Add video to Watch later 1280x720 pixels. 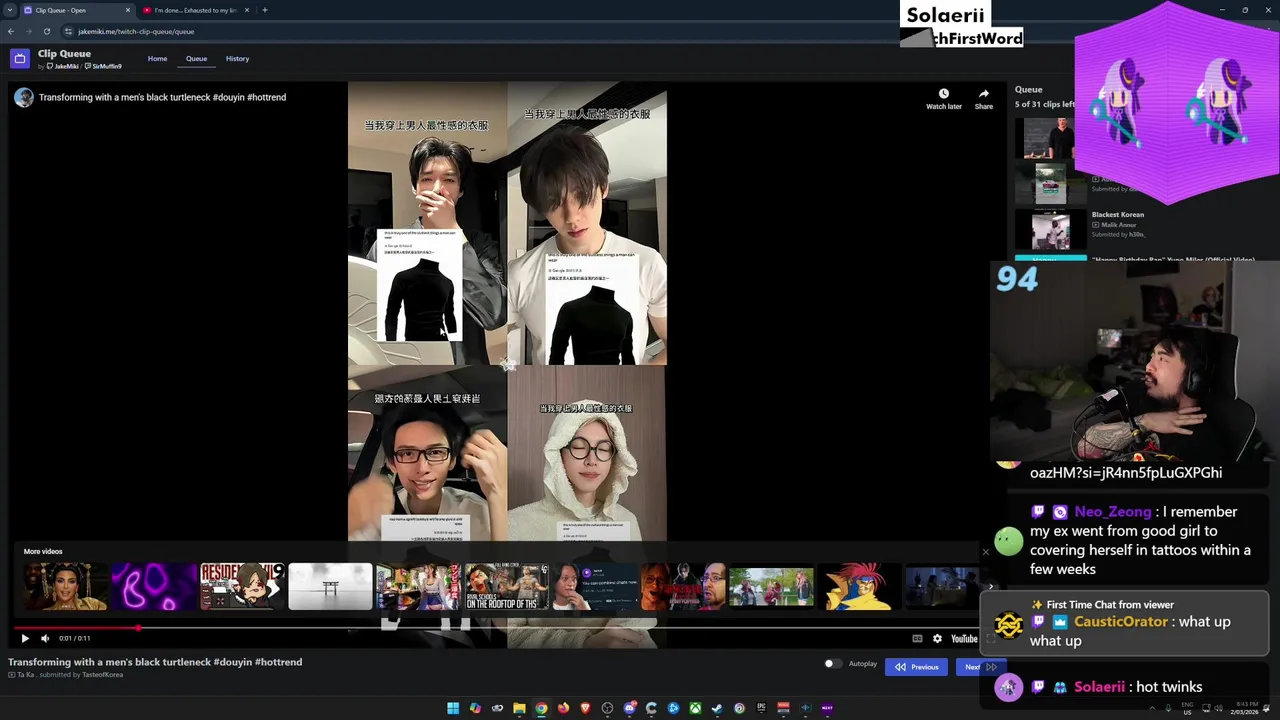point(944,98)
